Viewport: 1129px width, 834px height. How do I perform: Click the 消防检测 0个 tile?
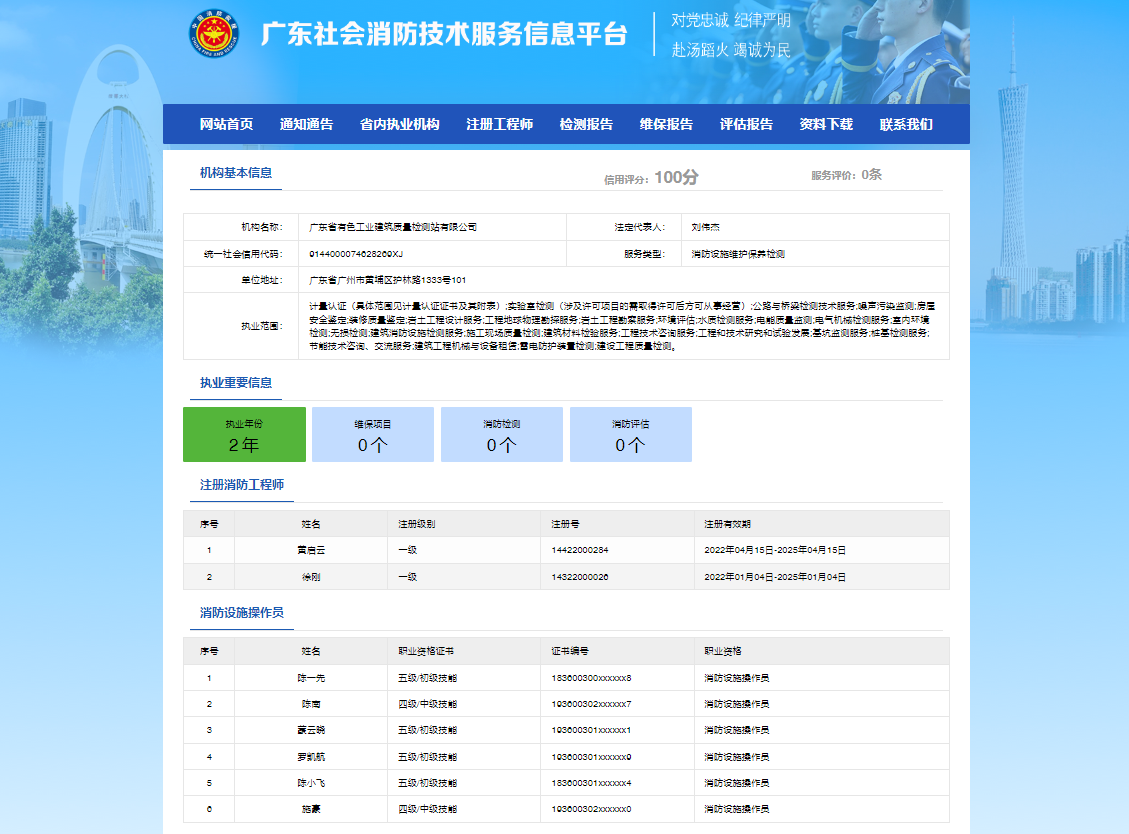tap(501, 435)
